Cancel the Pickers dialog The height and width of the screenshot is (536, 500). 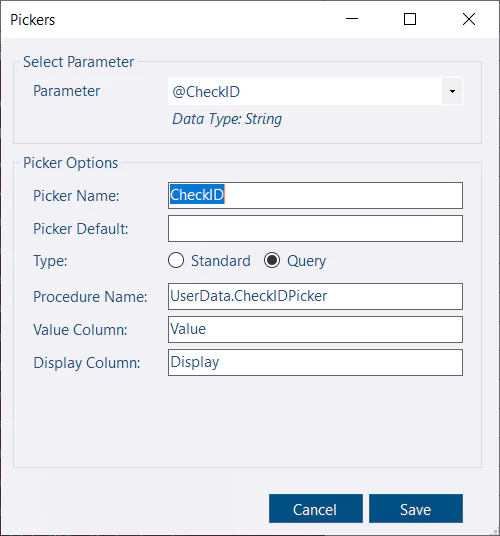click(x=315, y=508)
